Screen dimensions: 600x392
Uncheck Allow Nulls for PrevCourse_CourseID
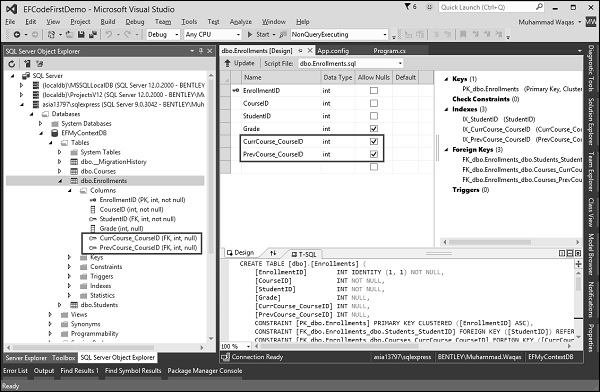tap(374, 154)
